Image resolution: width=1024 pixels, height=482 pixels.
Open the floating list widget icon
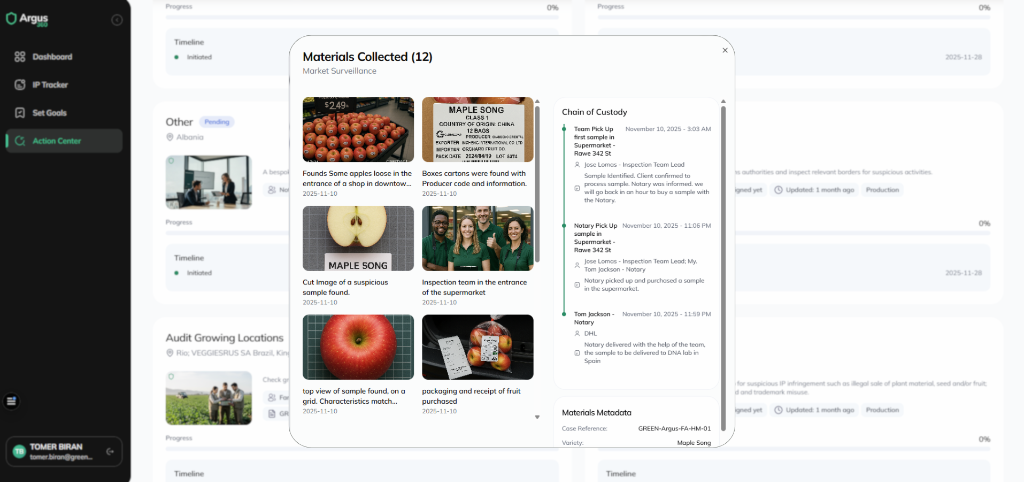(x=10, y=401)
